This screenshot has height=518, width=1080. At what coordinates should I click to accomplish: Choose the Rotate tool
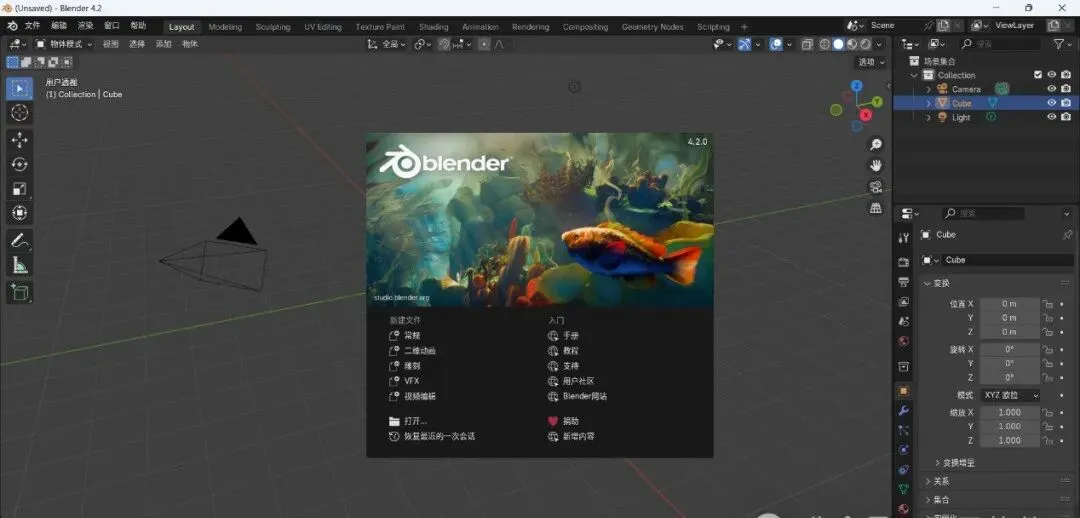click(19, 164)
